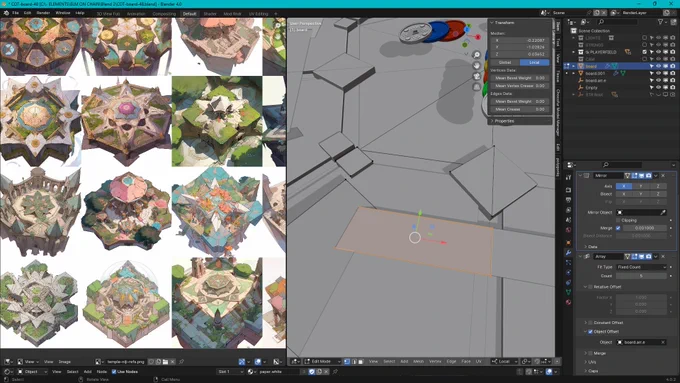Open the Render menu

point(43,13)
